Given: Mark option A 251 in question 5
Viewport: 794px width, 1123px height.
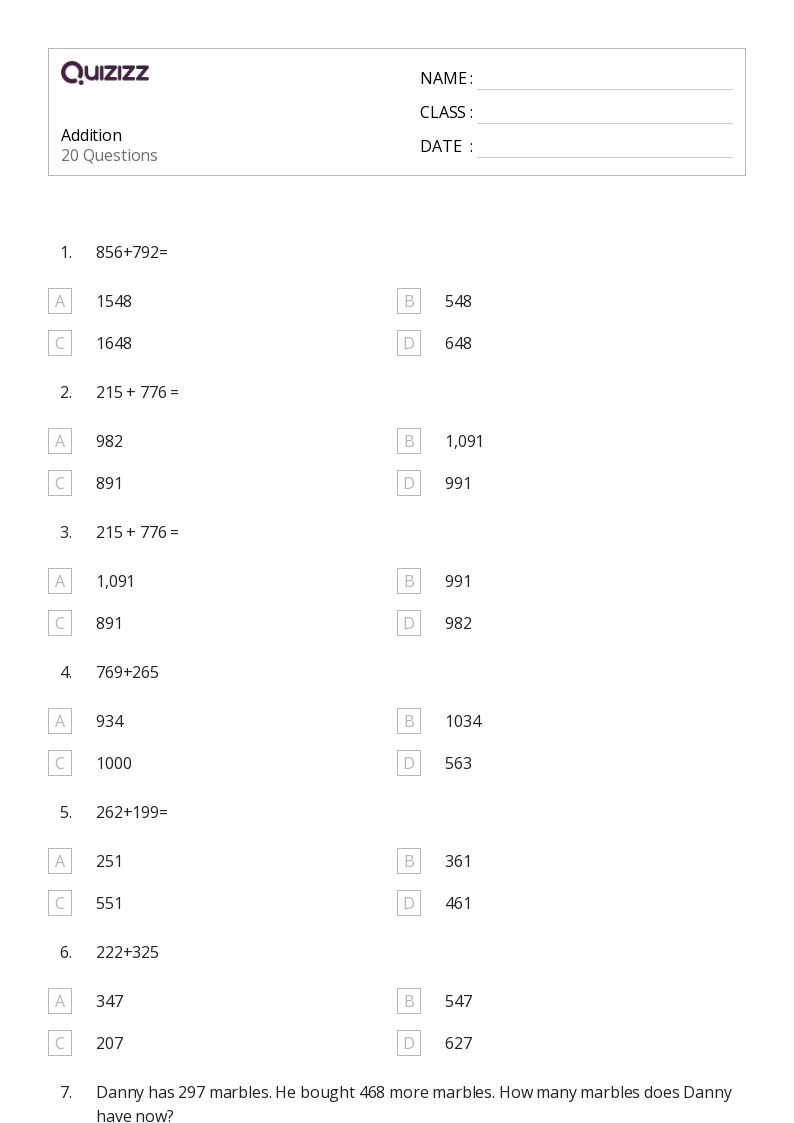Looking at the screenshot, I should point(60,861).
